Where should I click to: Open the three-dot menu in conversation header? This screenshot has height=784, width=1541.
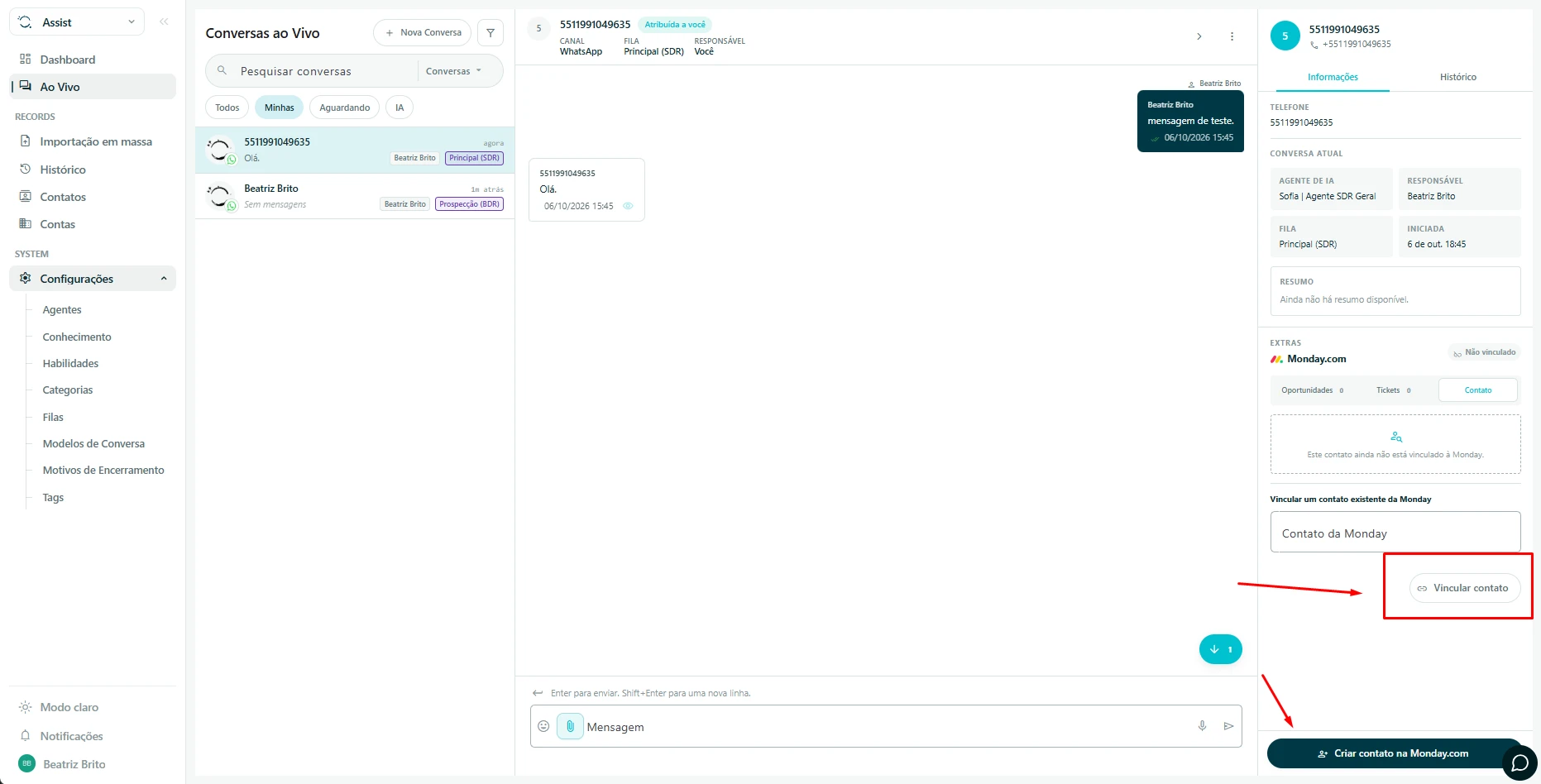(x=1232, y=36)
